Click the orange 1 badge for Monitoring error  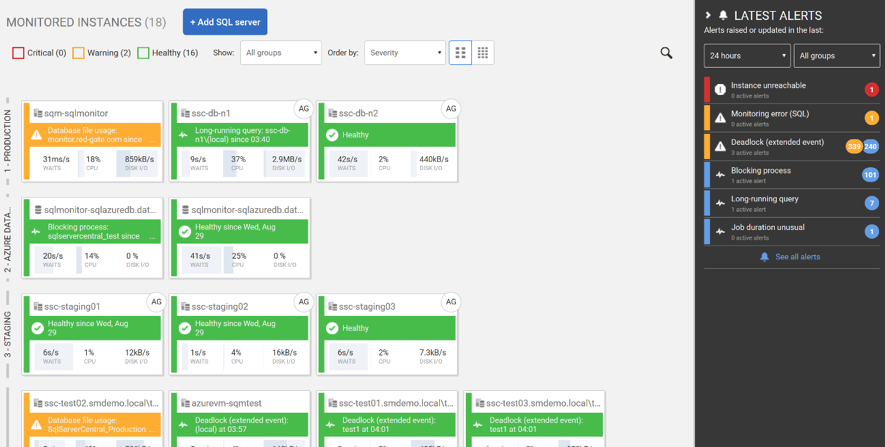click(871, 118)
